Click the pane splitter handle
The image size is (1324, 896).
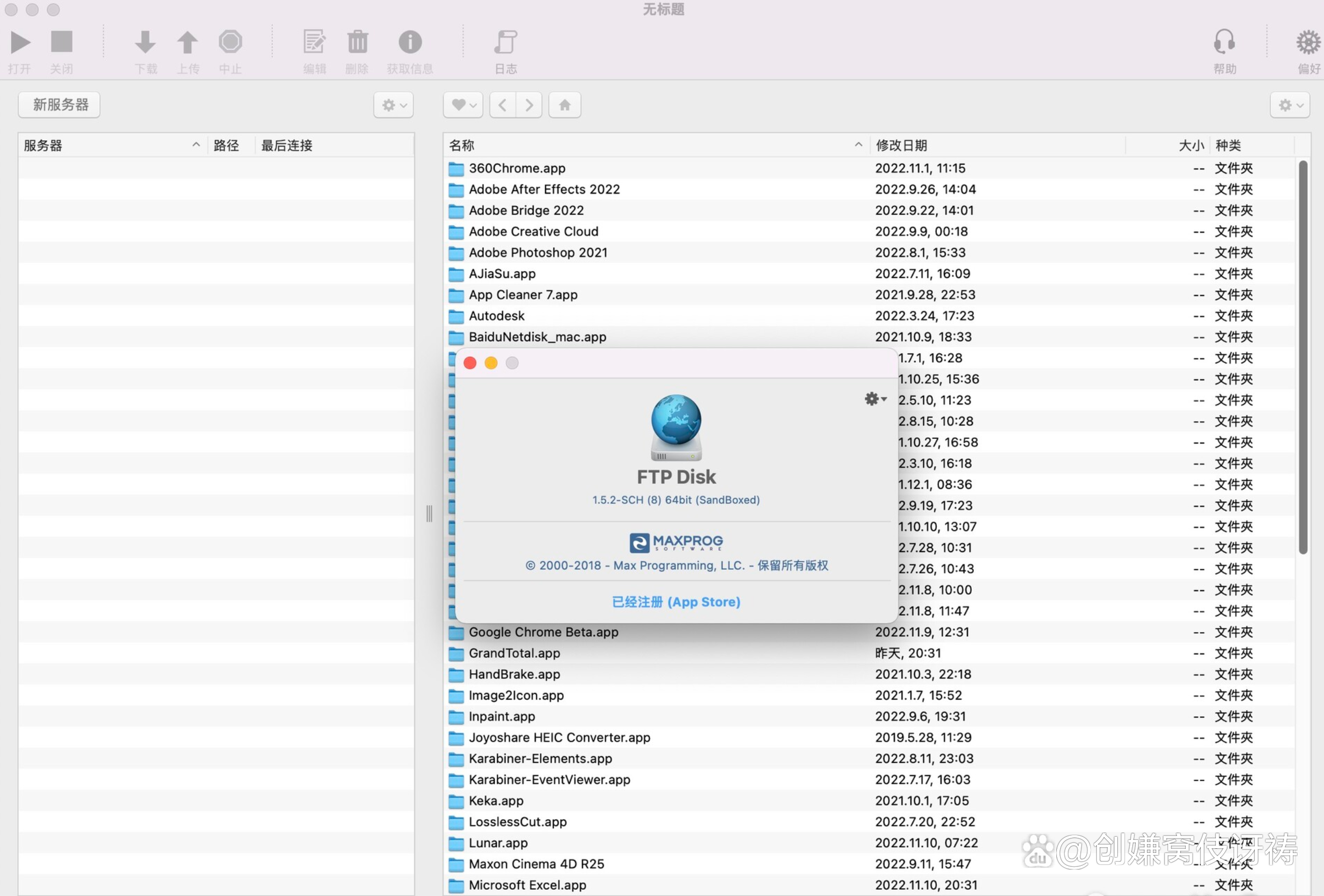click(429, 513)
